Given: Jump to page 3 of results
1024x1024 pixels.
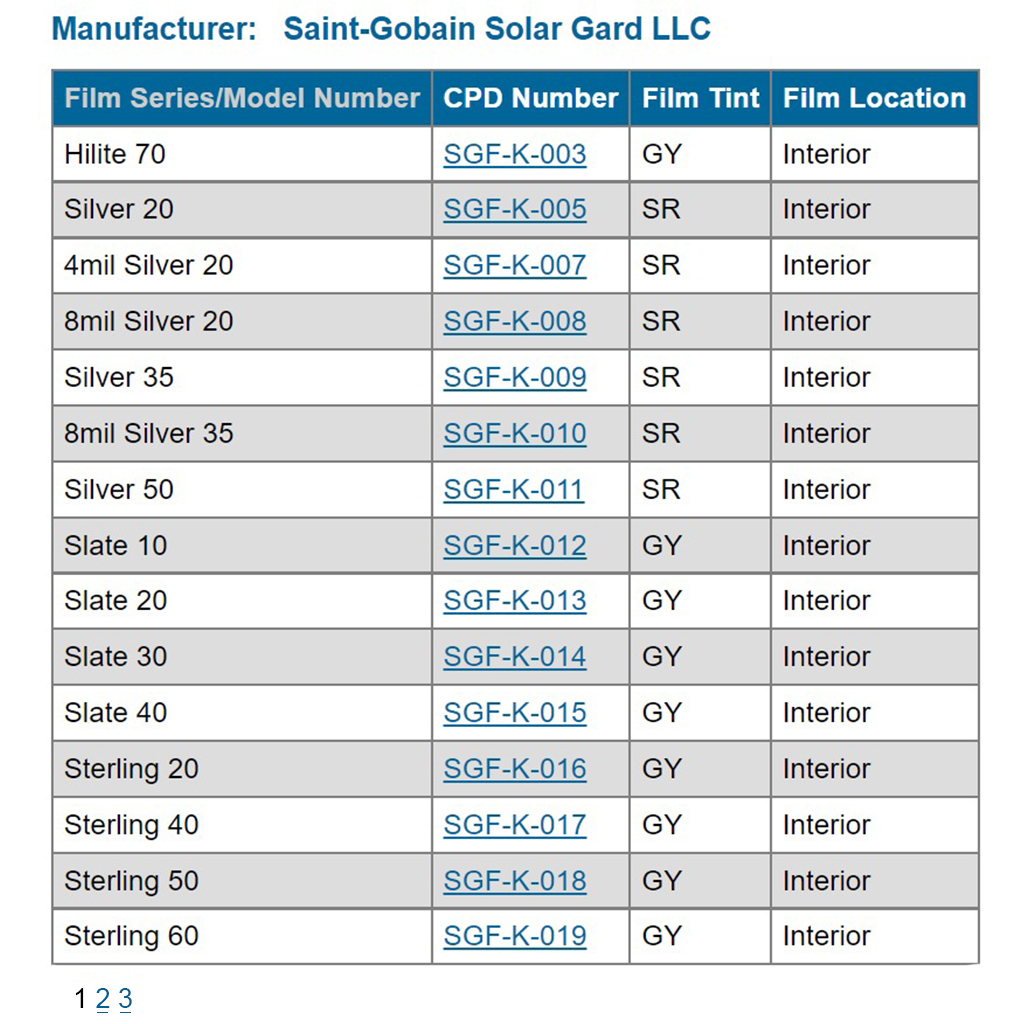Looking at the screenshot, I should [125, 998].
